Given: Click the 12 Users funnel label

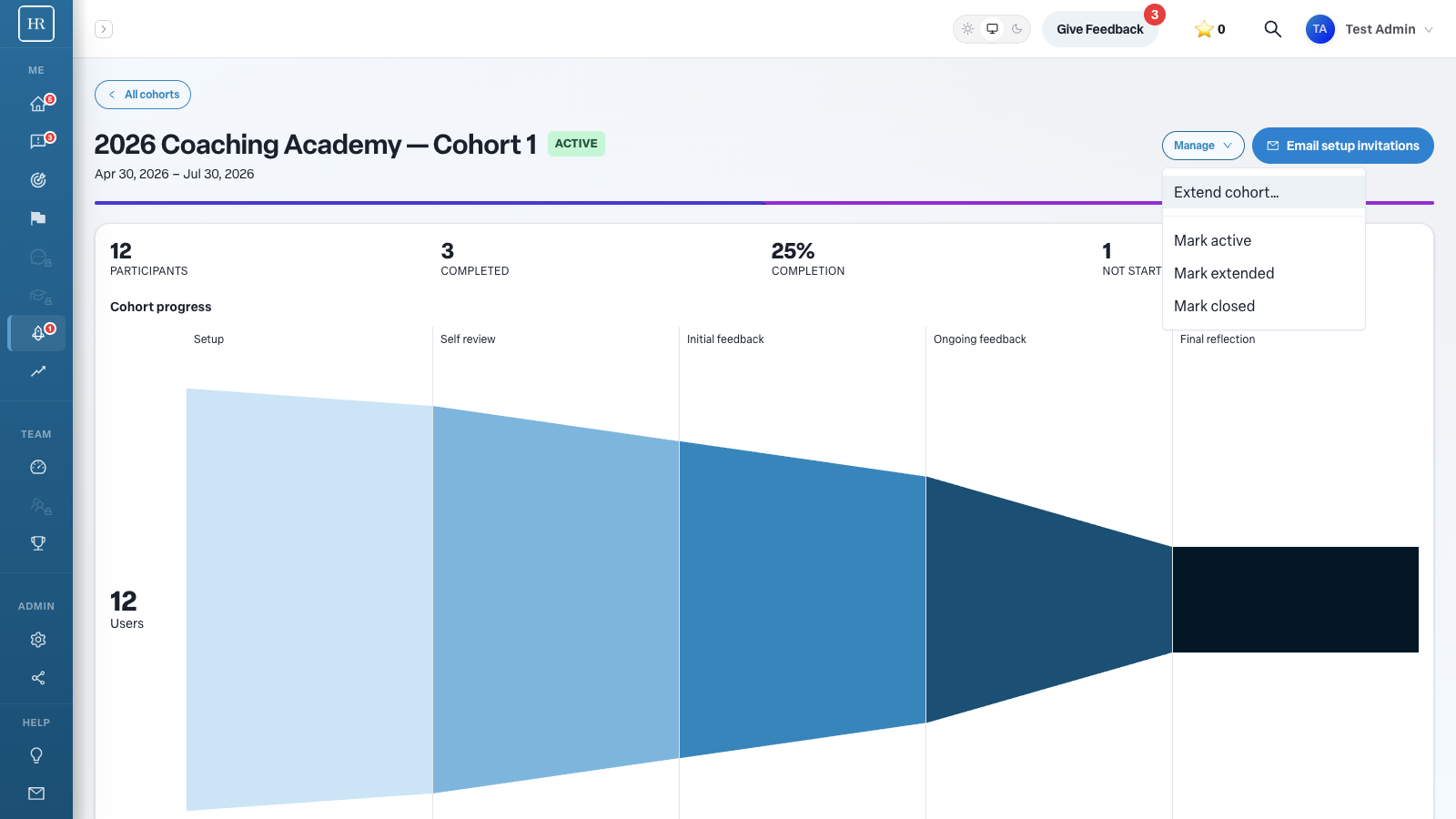Looking at the screenshot, I should (127, 610).
